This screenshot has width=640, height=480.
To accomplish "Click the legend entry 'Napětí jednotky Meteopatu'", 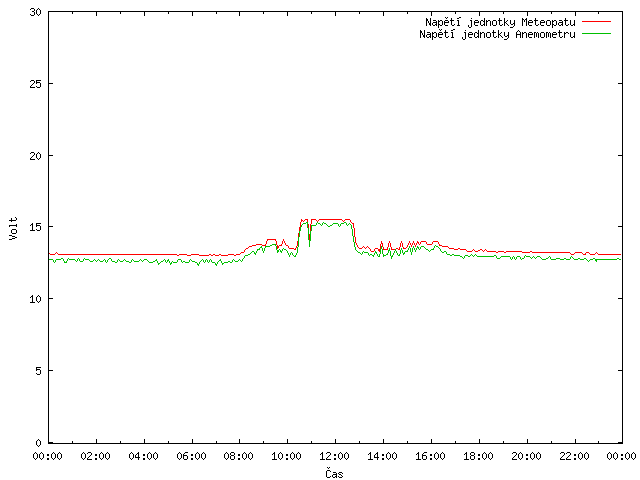I will tap(500, 22).
